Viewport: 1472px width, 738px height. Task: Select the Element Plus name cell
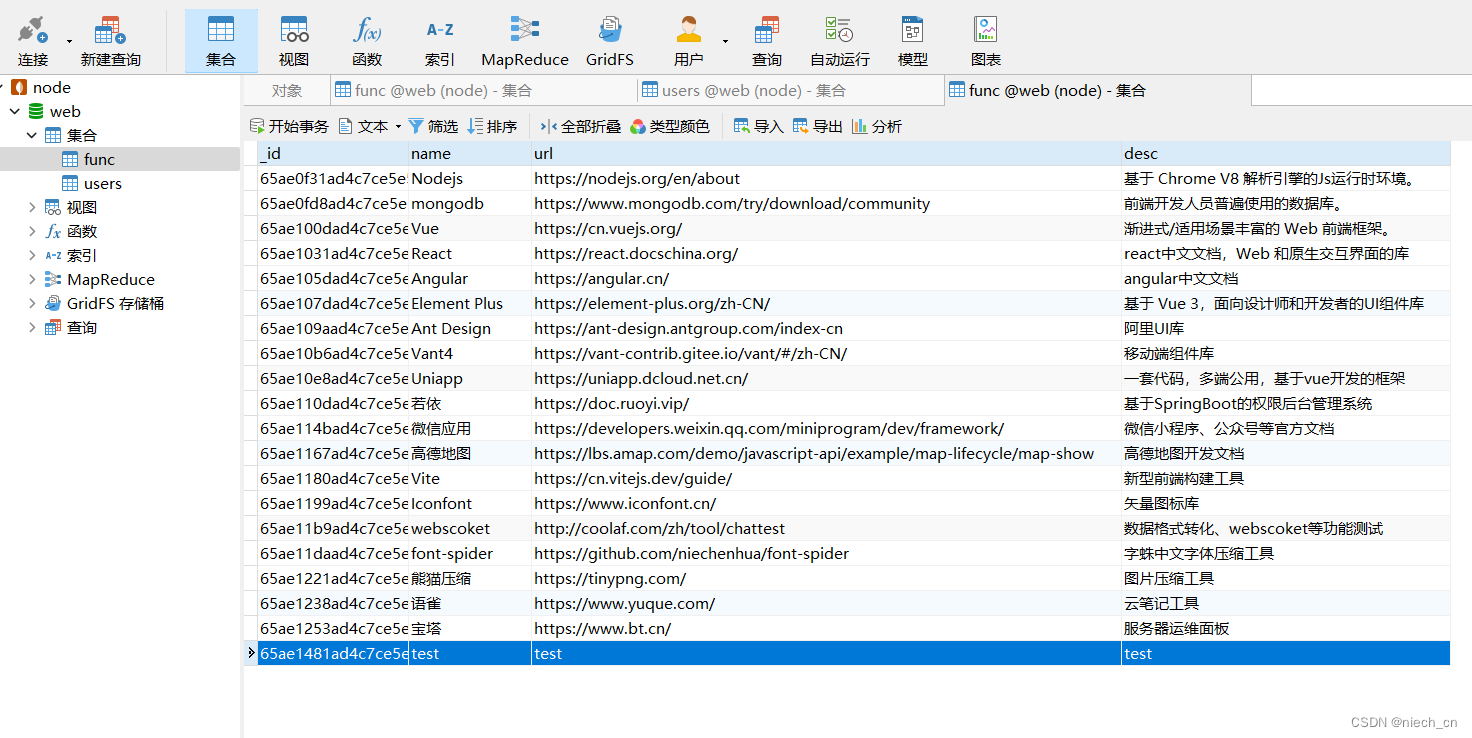470,304
